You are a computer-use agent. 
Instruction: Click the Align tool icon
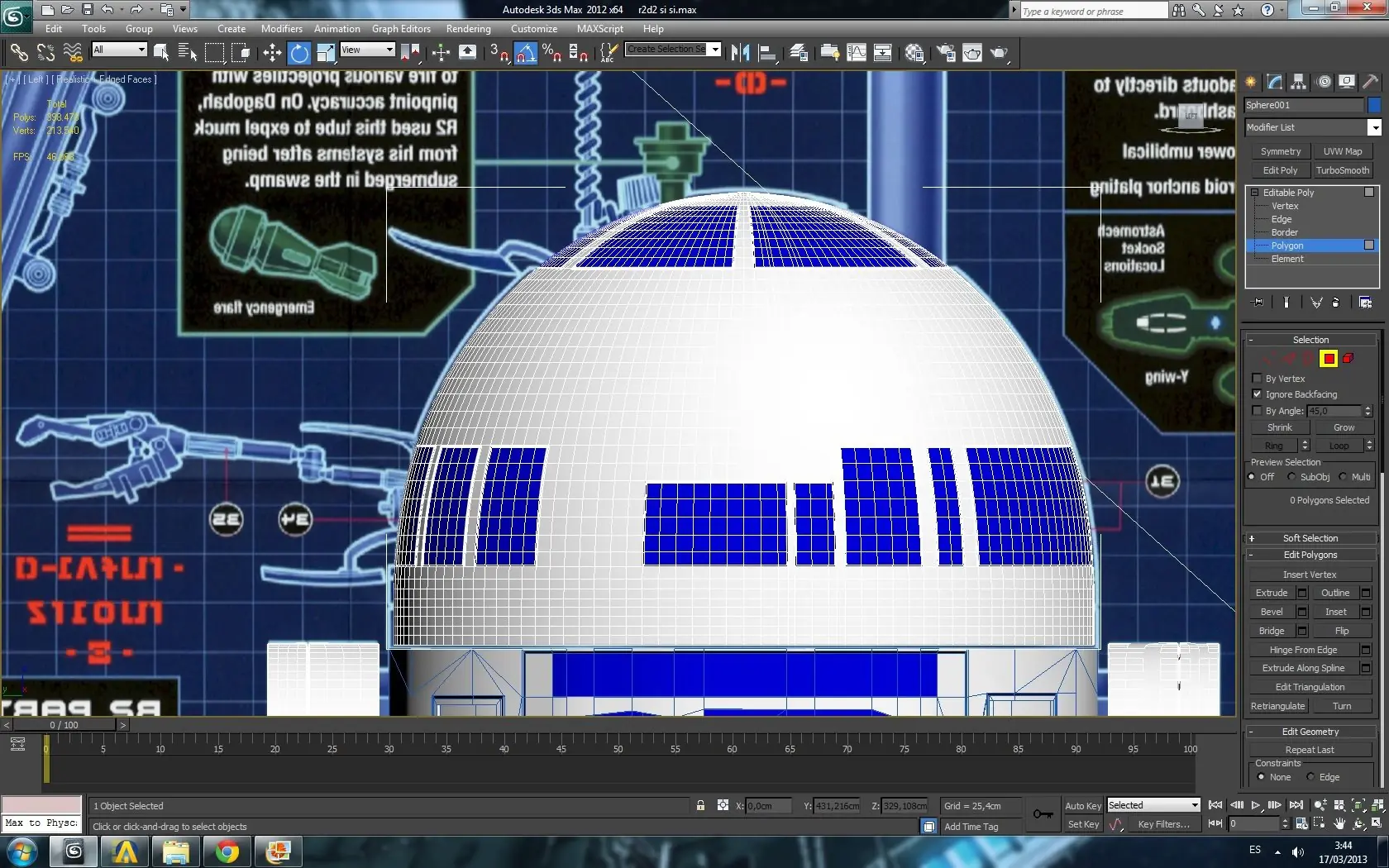(x=767, y=53)
